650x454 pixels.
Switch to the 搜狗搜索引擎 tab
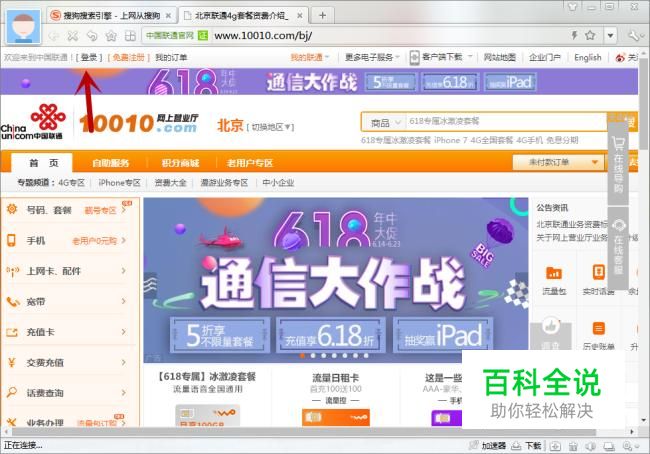[x=111, y=16]
